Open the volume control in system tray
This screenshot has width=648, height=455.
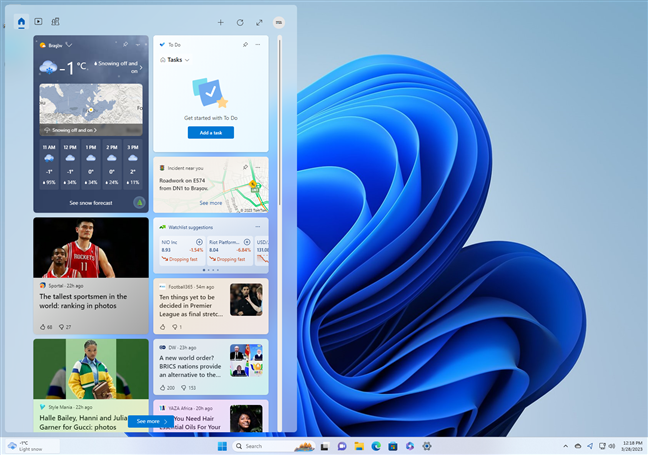(612, 446)
